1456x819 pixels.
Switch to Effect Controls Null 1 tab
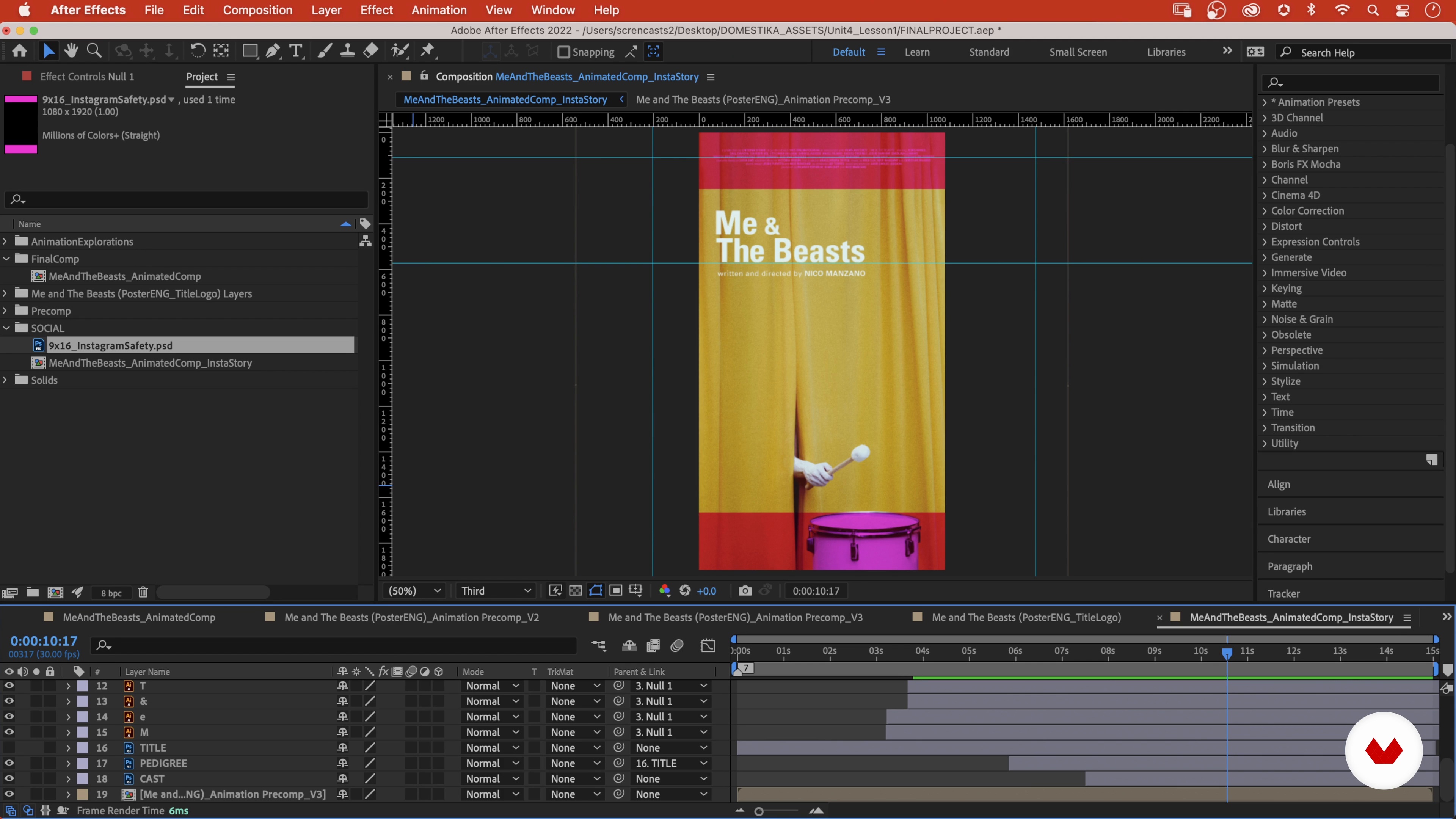click(x=87, y=76)
